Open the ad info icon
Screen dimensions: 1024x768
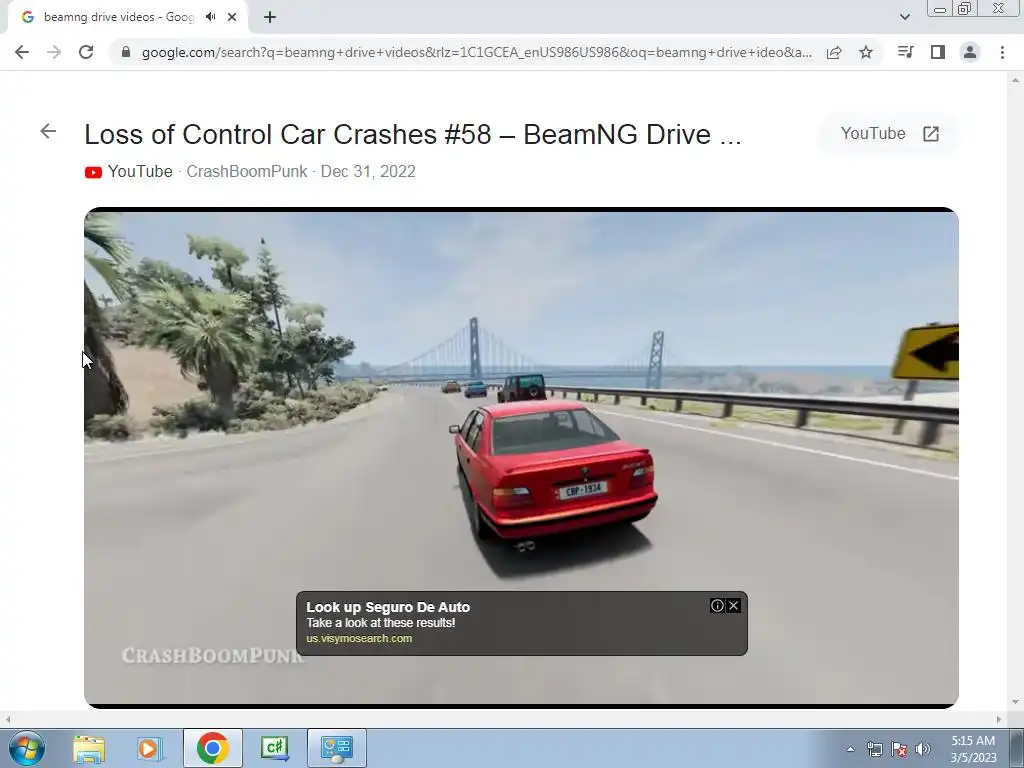717,605
